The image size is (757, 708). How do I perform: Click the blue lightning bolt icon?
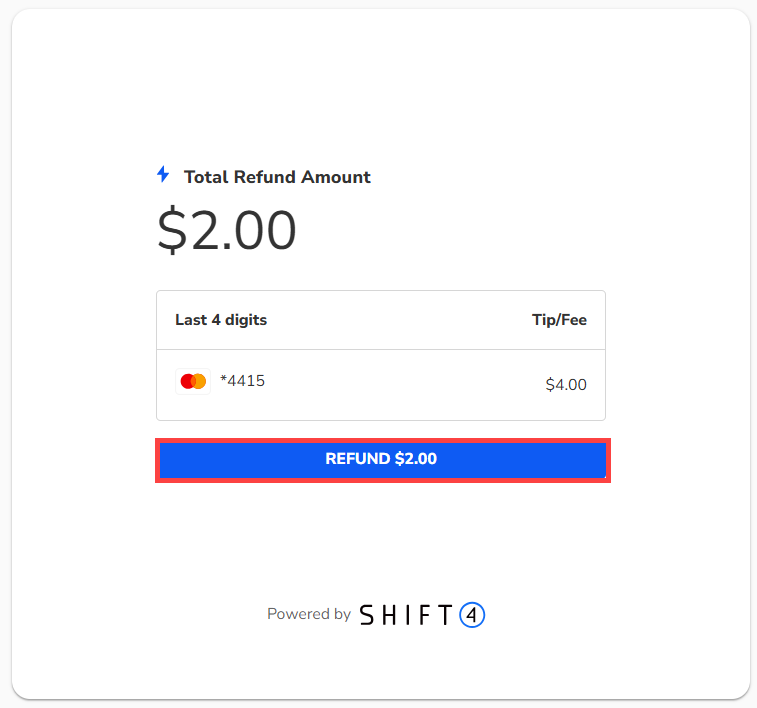163,175
